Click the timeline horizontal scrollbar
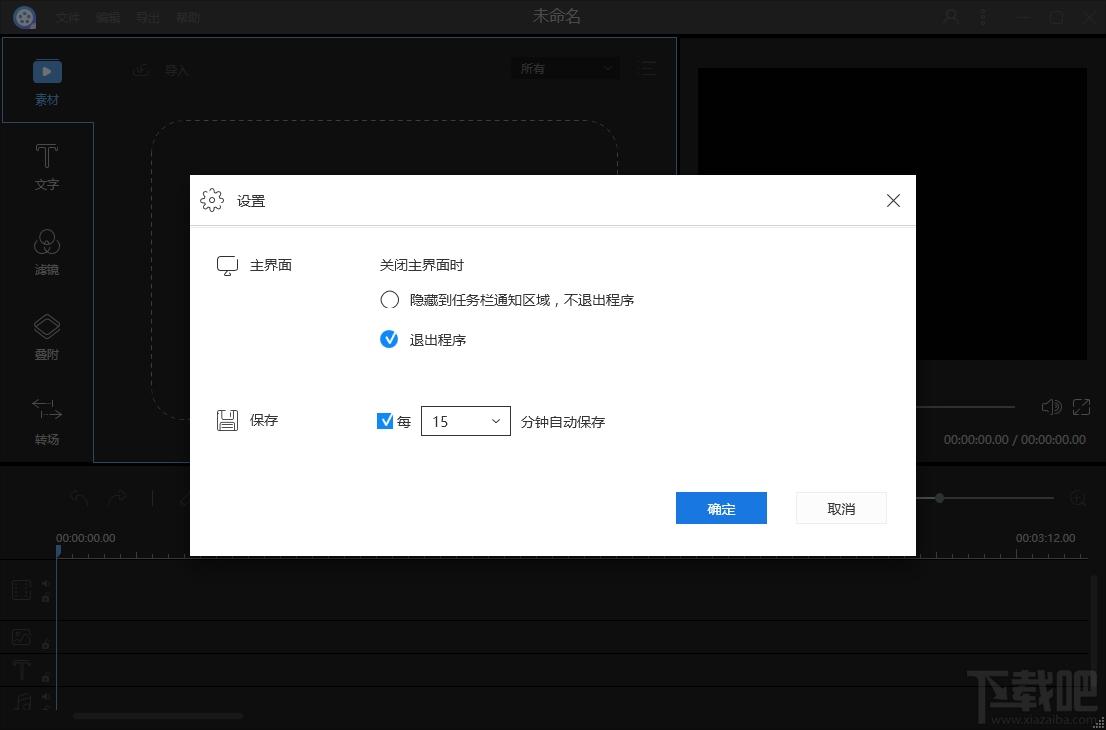 tap(157, 716)
